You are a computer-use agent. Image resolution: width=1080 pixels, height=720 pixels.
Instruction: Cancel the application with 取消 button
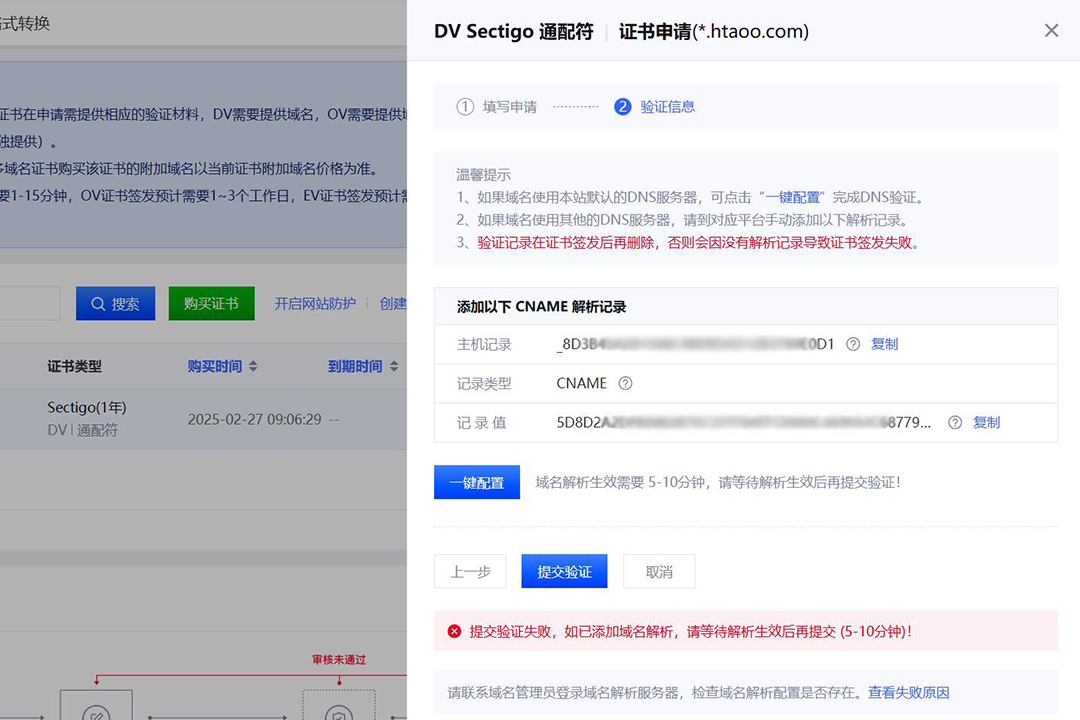pos(659,571)
